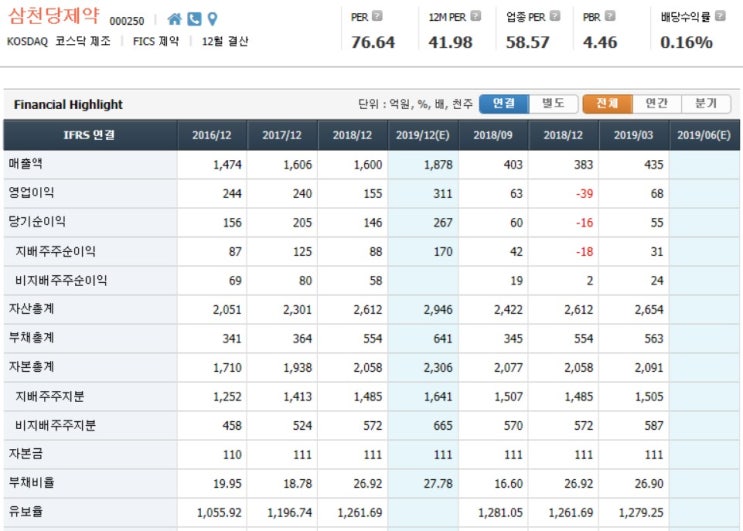743x531 pixels.
Task: Click the 유보율 row label
Action: (26, 512)
